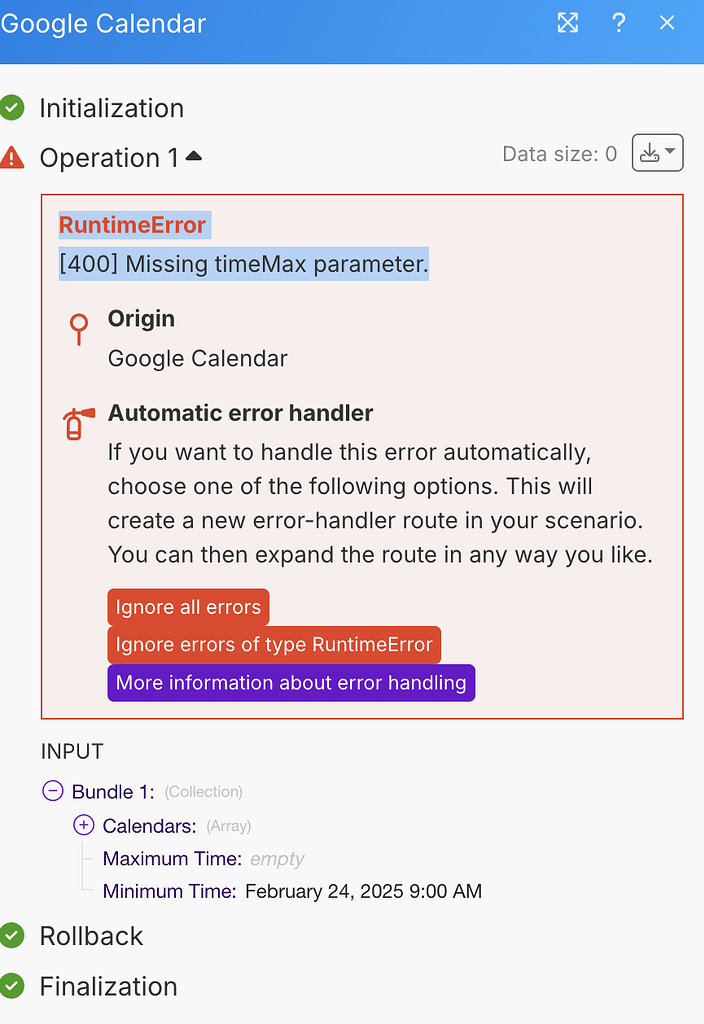Click Ignore errors of type RuntimeError

(274, 645)
